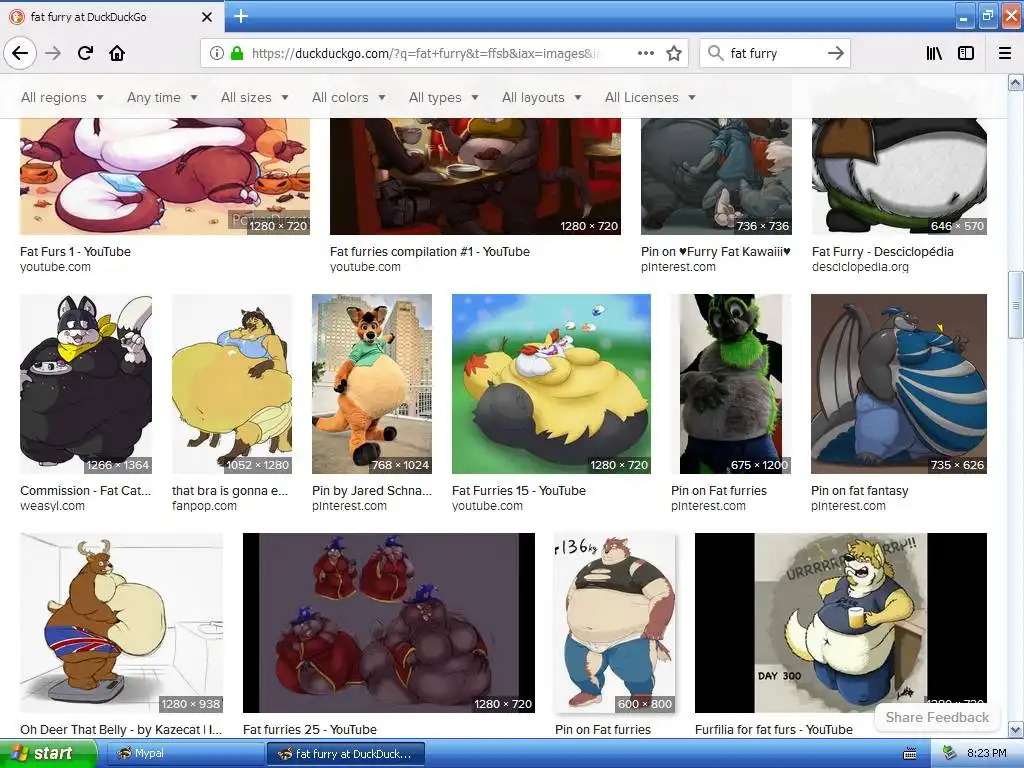This screenshot has width=1024, height=768.
Task: Expand the Any time filter
Action: [x=162, y=97]
